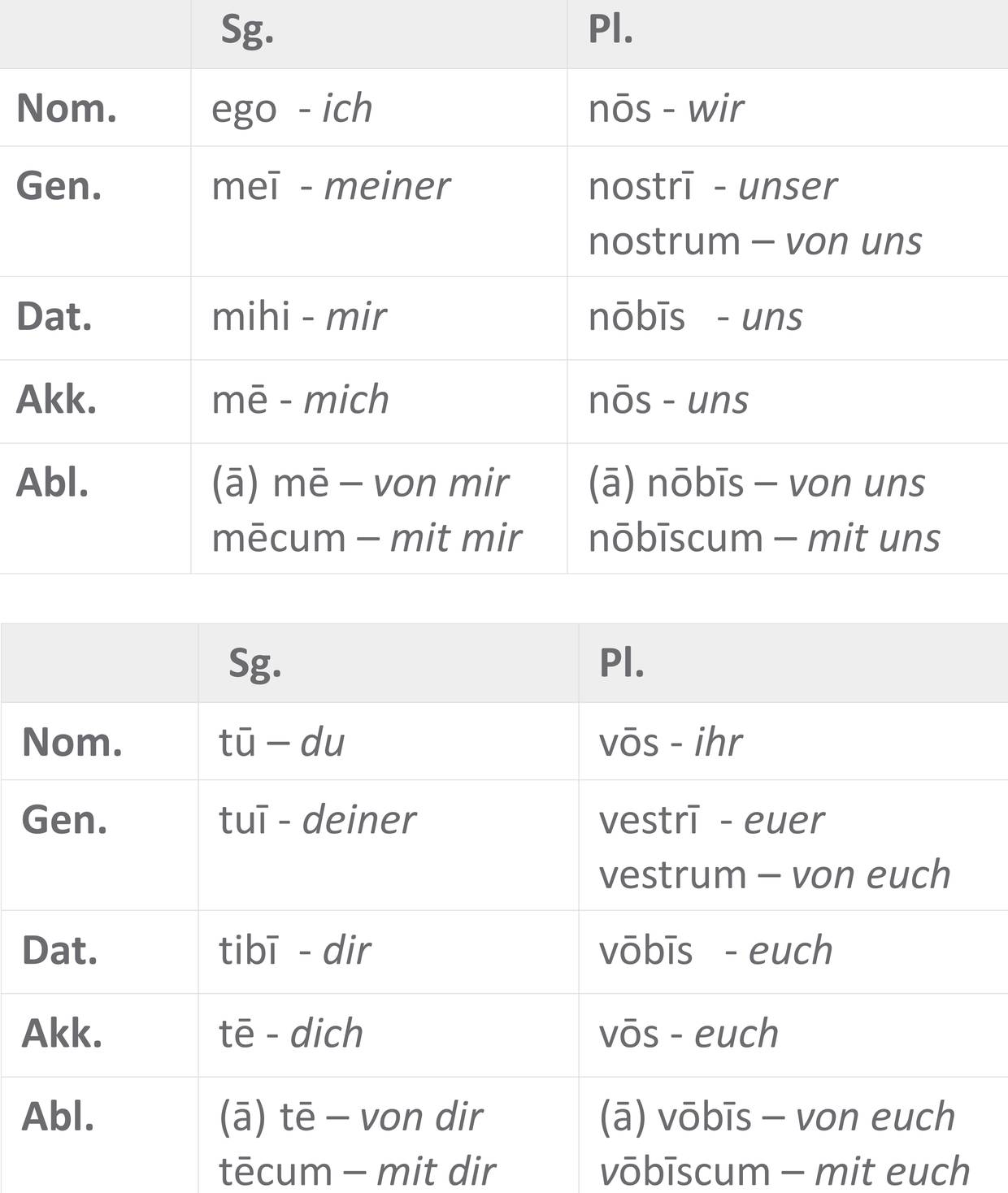1008x1193 pixels.
Task: Select the 'nōbīs - uns' dative cell
Action: pos(695,317)
